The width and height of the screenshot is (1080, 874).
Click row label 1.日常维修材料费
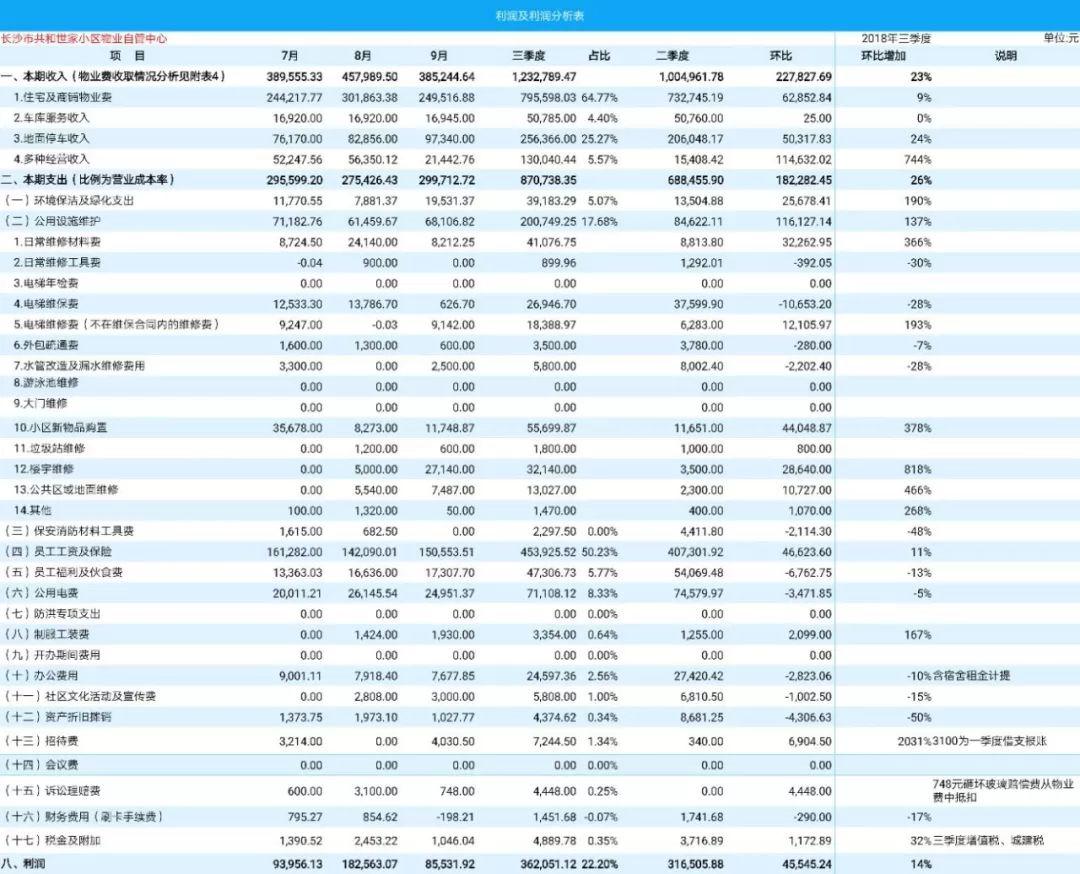pyautogui.click(x=57, y=242)
